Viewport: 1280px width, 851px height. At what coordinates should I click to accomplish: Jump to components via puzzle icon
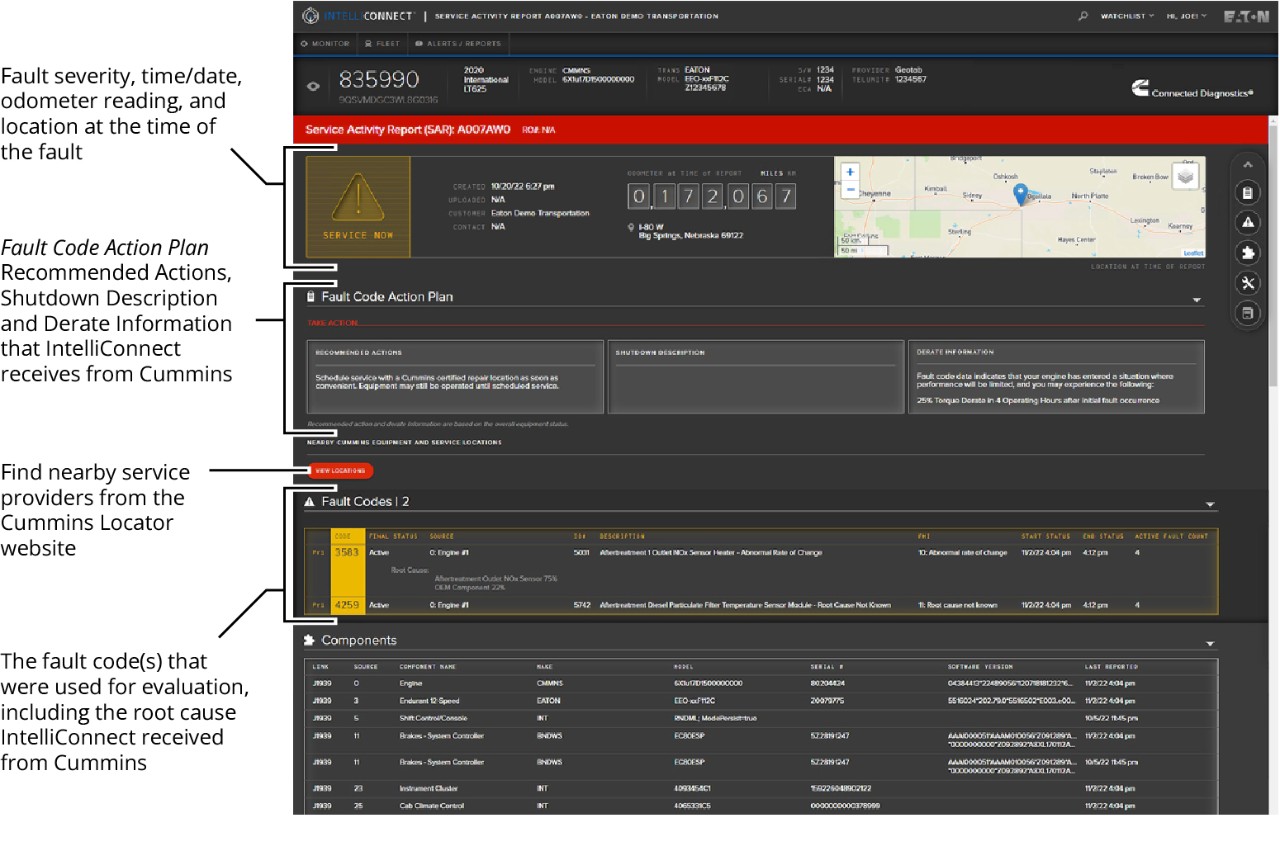(x=1248, y=253)
